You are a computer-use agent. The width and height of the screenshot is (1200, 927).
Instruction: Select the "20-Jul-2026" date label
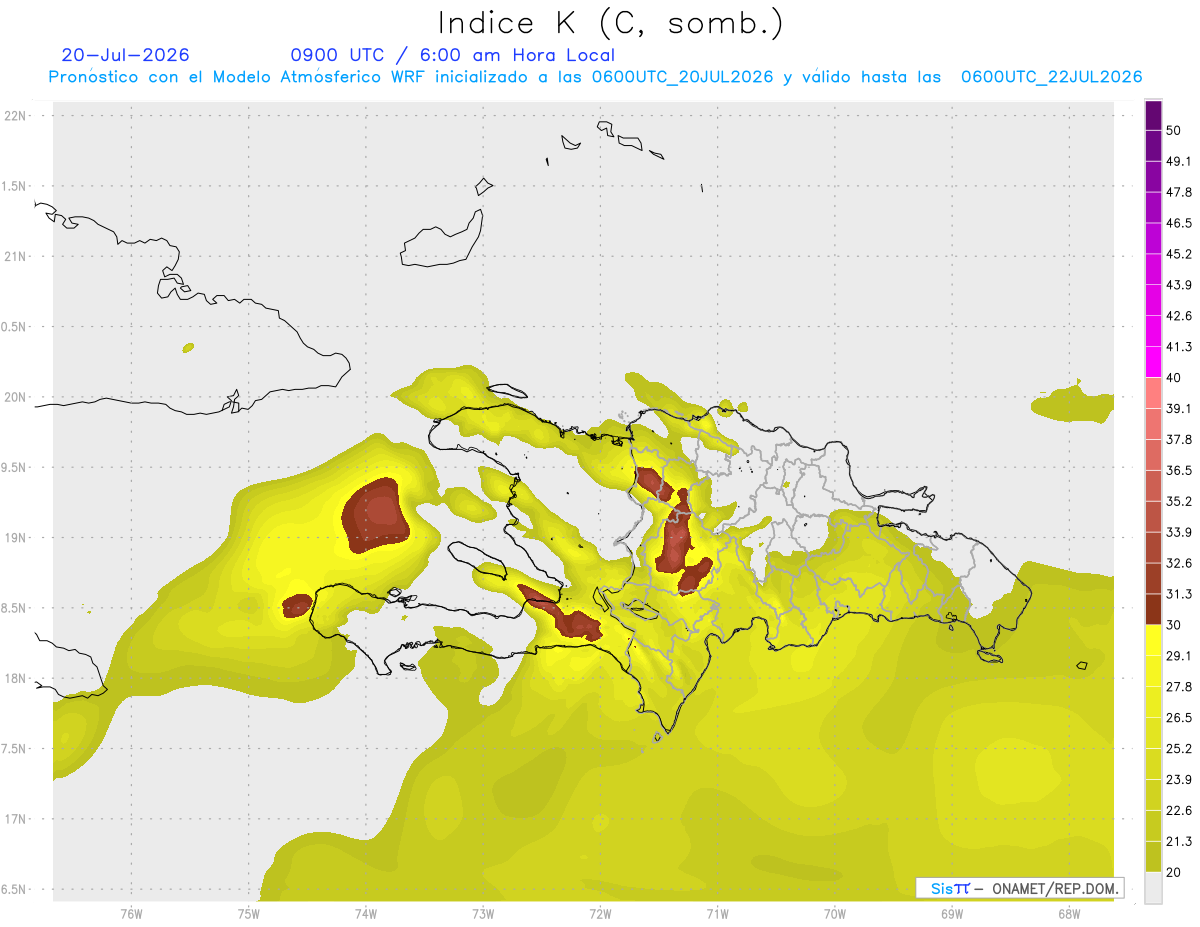point(125,55)
